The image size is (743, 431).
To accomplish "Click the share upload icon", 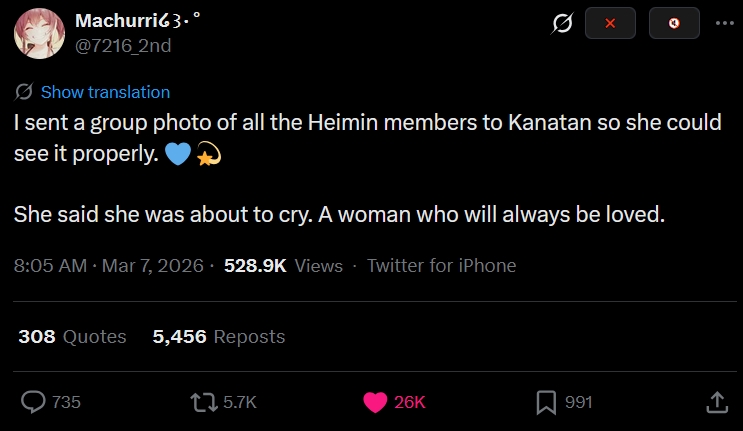I will tap(717, 403).
